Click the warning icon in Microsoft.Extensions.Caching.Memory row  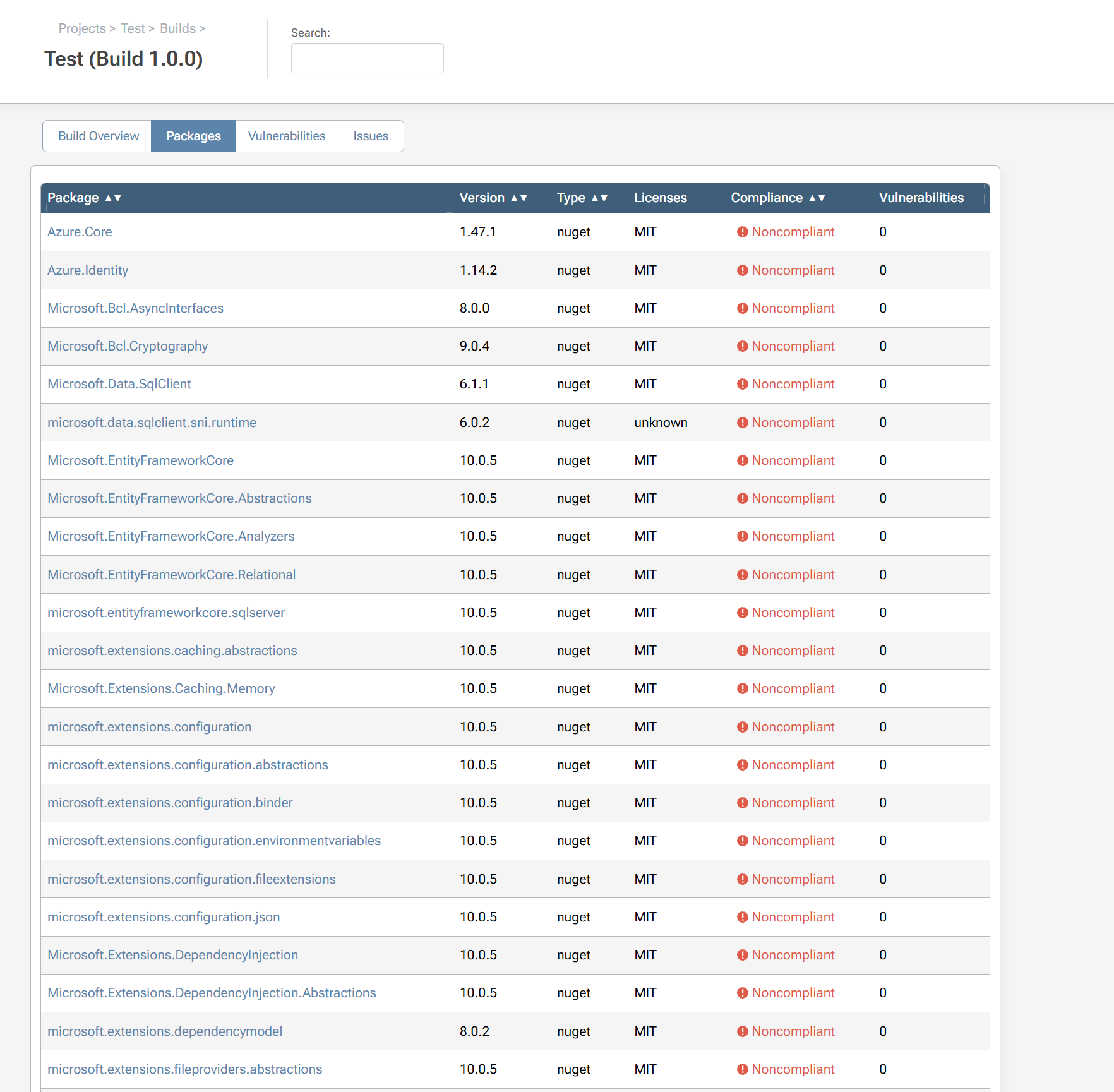(743, 688)
